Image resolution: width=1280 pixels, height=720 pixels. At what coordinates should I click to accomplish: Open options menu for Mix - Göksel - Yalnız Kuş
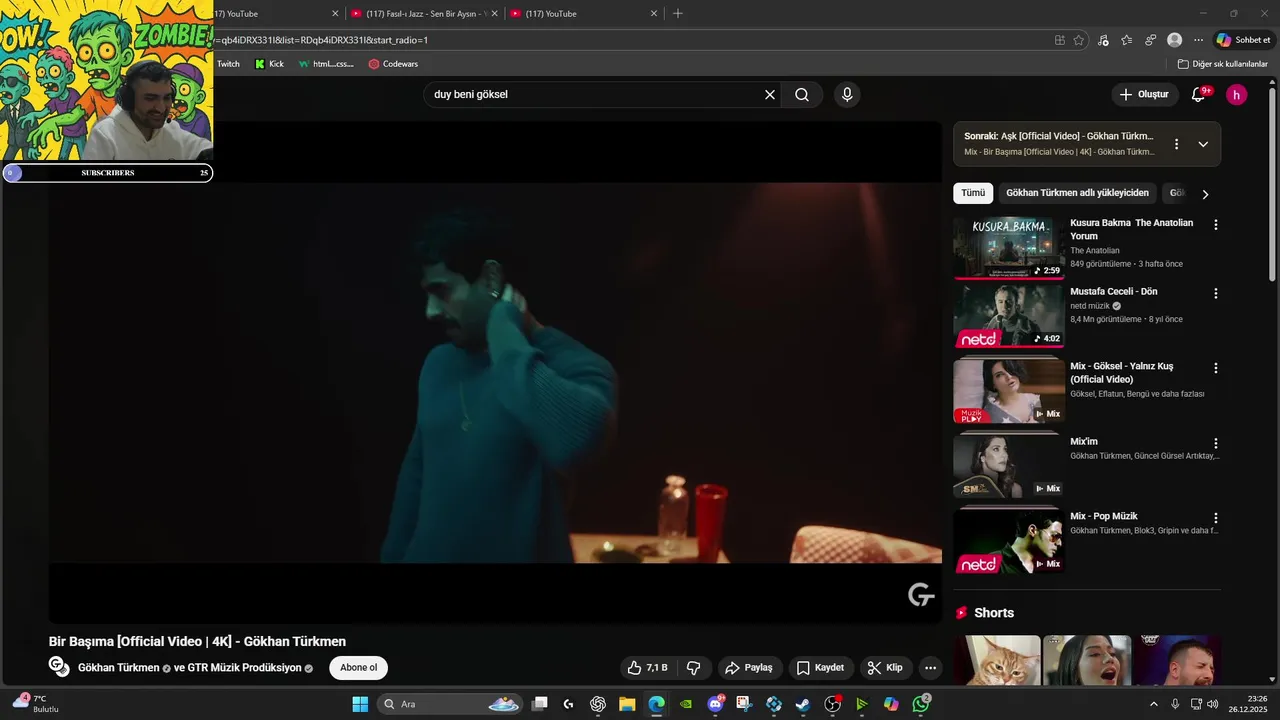(x=1216, y=368)
